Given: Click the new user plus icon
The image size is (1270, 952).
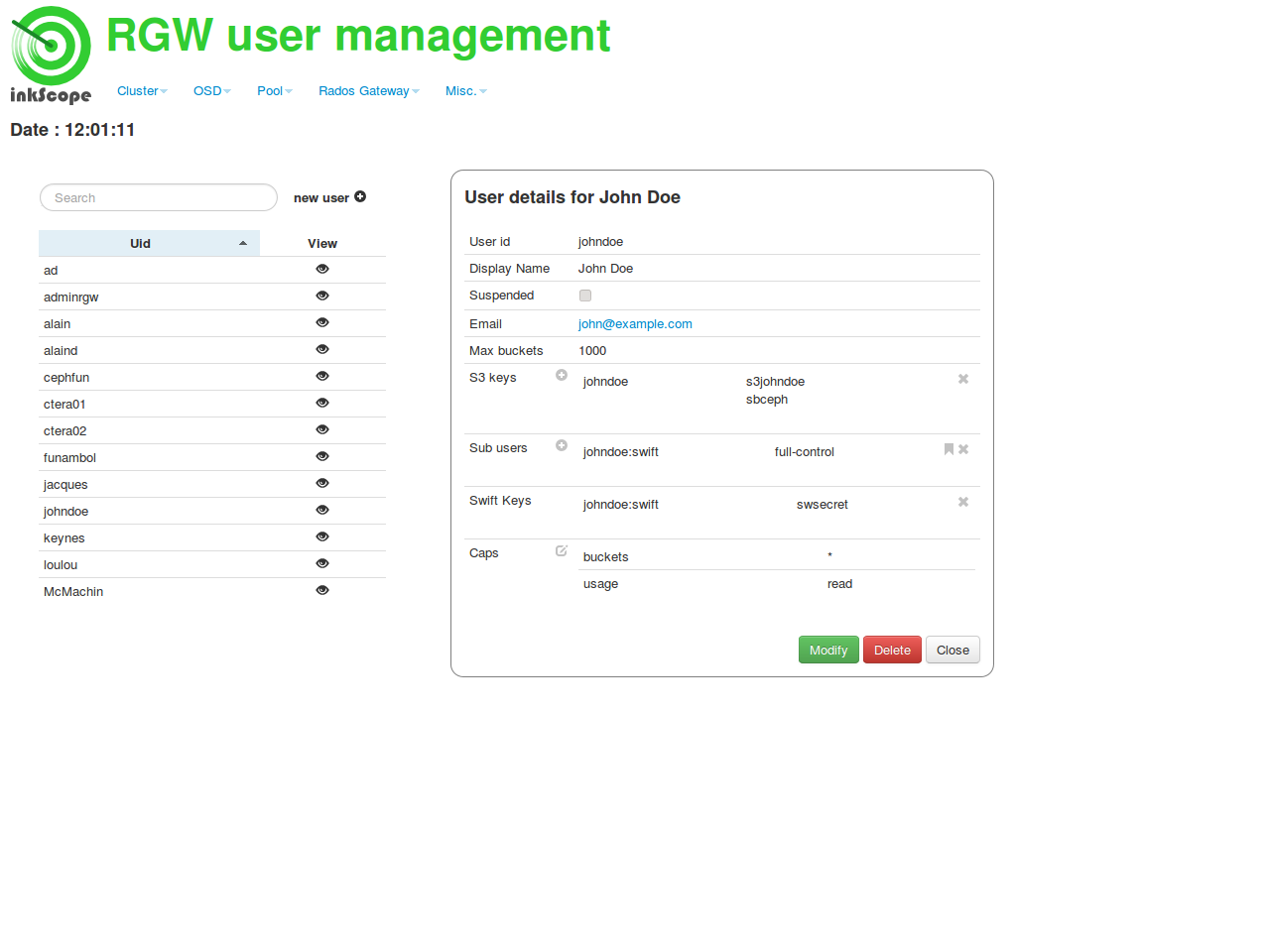Looking at the screenshot, I should click(x=360, y=196).
